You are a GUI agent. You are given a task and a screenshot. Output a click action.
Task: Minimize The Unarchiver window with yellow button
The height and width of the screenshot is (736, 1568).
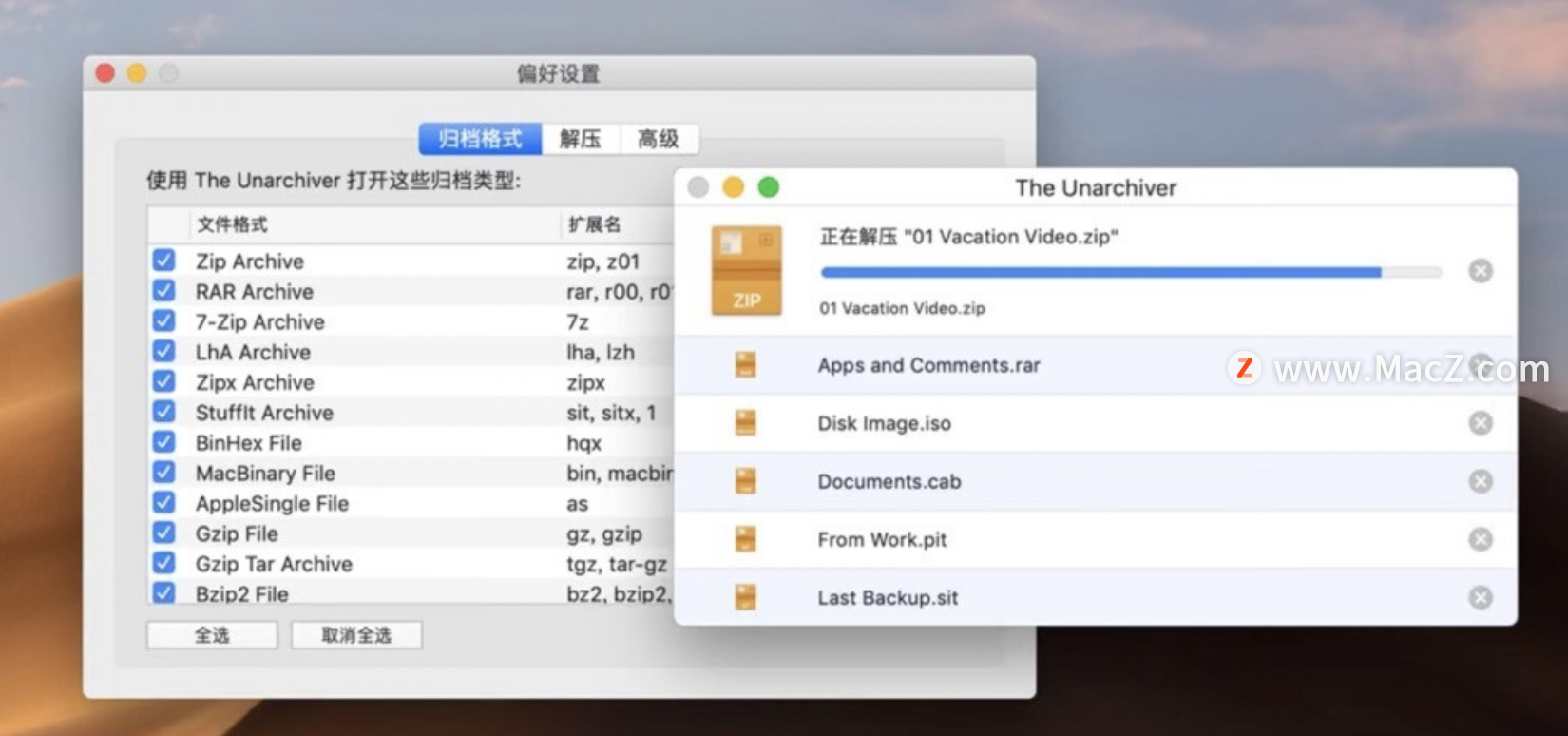coord(733,187)
